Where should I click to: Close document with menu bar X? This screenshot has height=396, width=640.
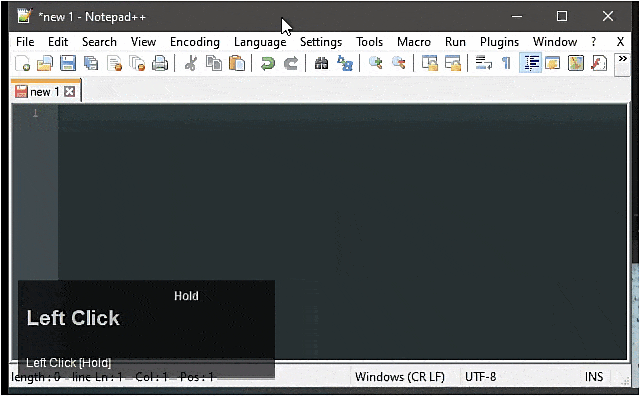tap(620, 42)
